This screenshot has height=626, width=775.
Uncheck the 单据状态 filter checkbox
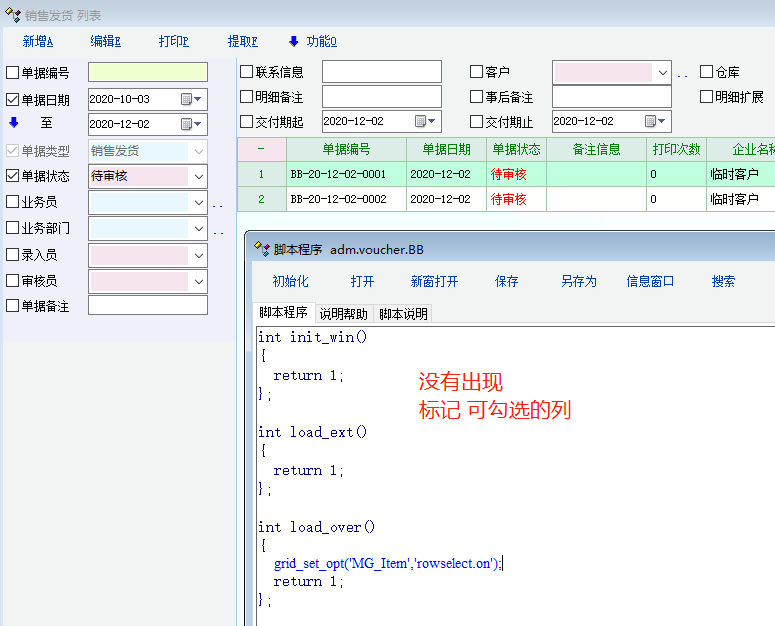pos(13,177)
